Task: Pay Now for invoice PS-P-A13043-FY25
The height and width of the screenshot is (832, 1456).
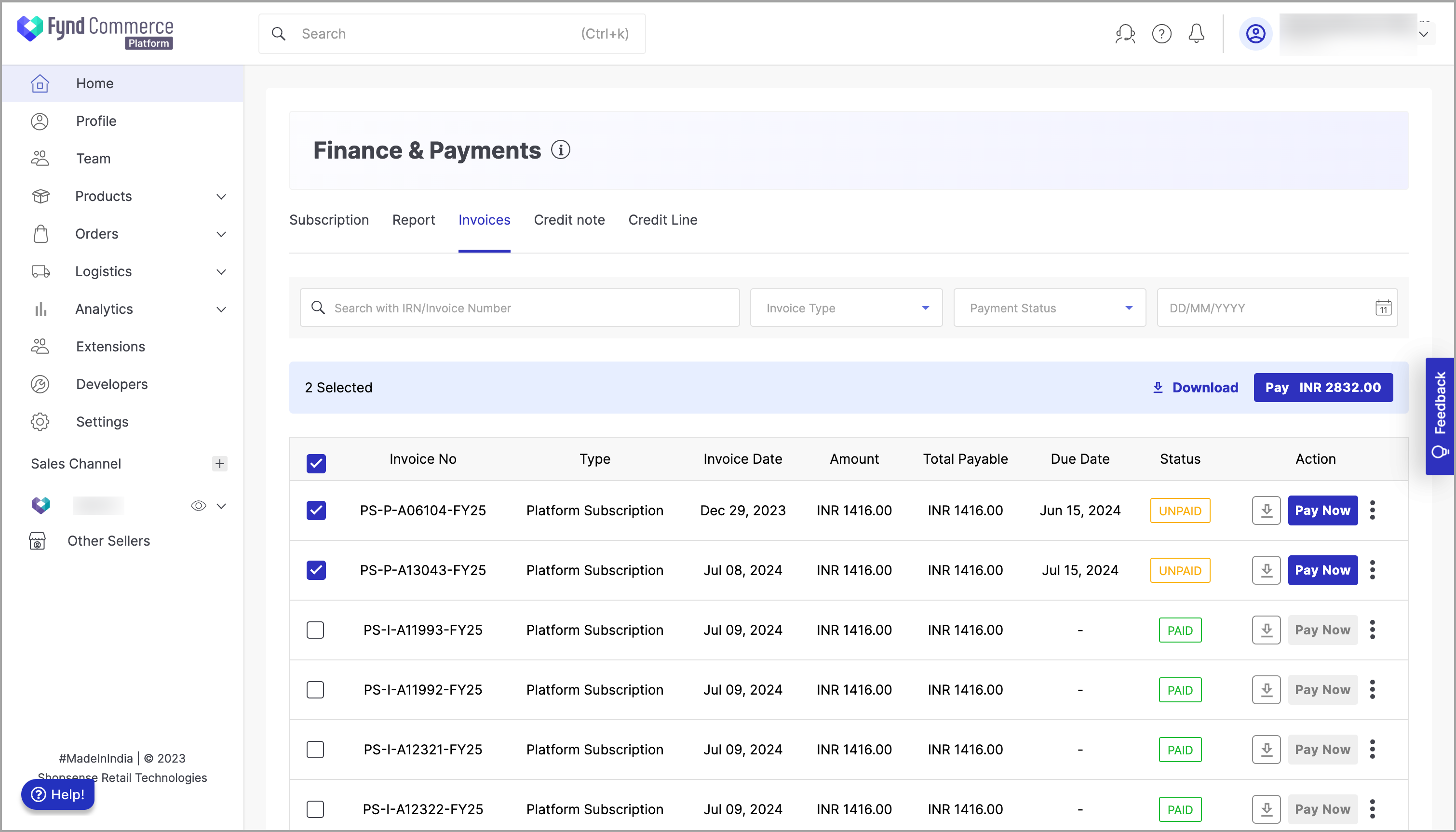Action: click(1322, 570)
